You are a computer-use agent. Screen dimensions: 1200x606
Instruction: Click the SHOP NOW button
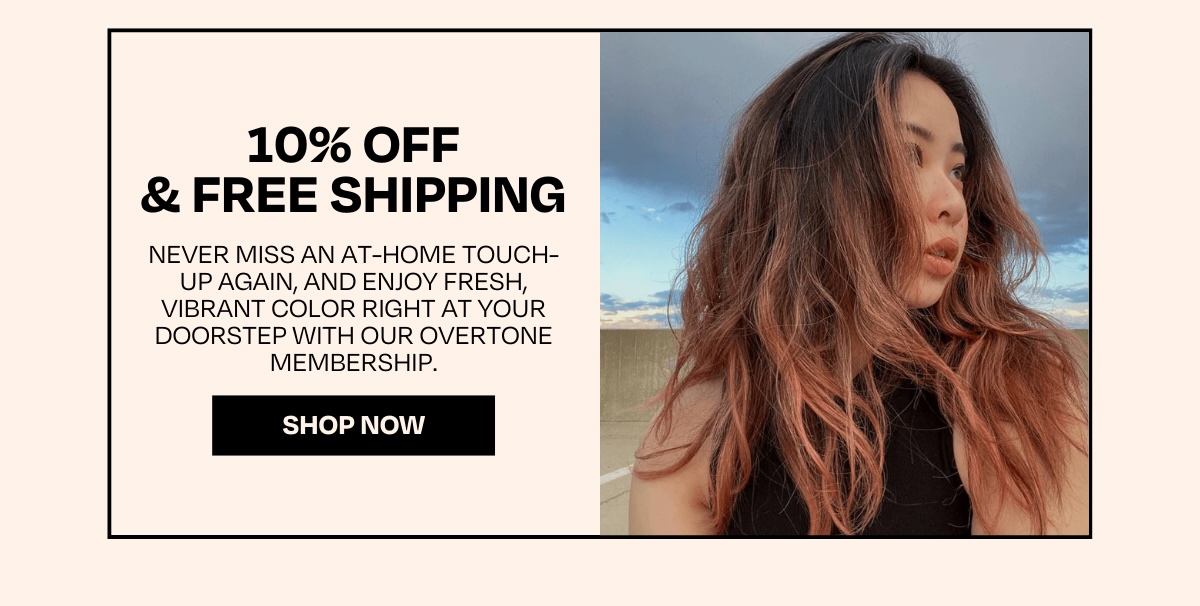[353, 425]
